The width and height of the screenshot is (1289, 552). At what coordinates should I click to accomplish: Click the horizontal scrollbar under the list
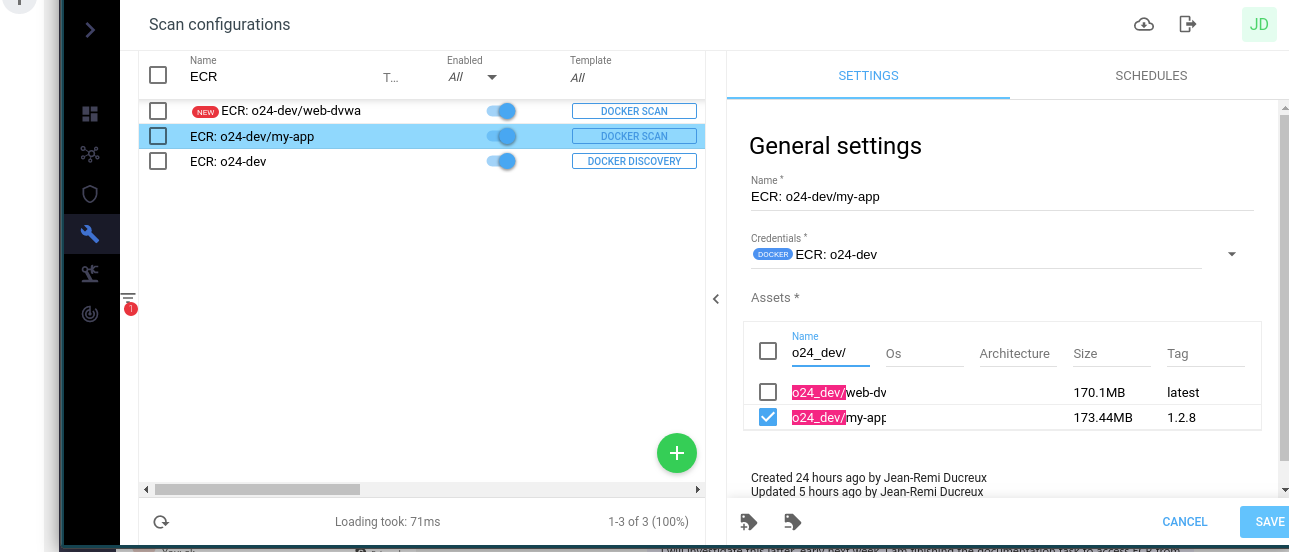click(257, 490)
